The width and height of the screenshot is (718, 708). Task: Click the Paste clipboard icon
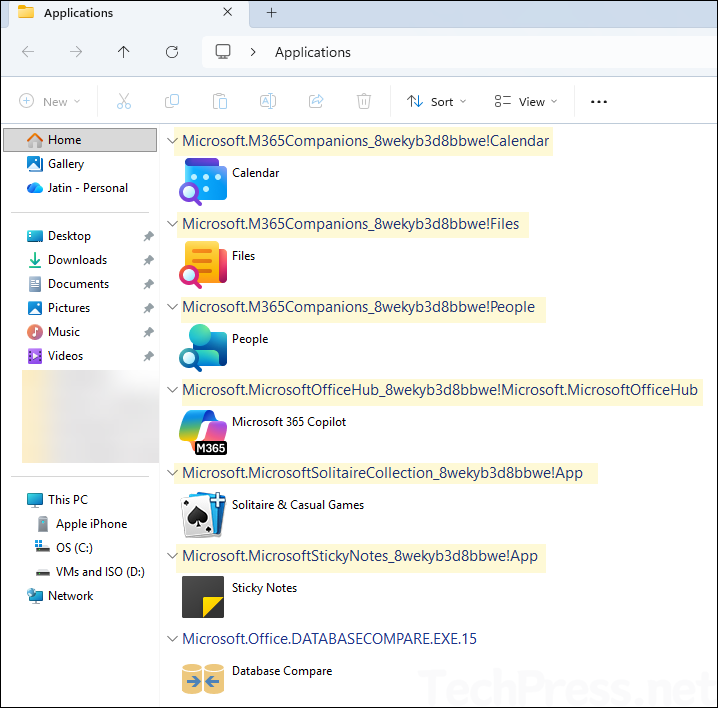click(220, 101)
